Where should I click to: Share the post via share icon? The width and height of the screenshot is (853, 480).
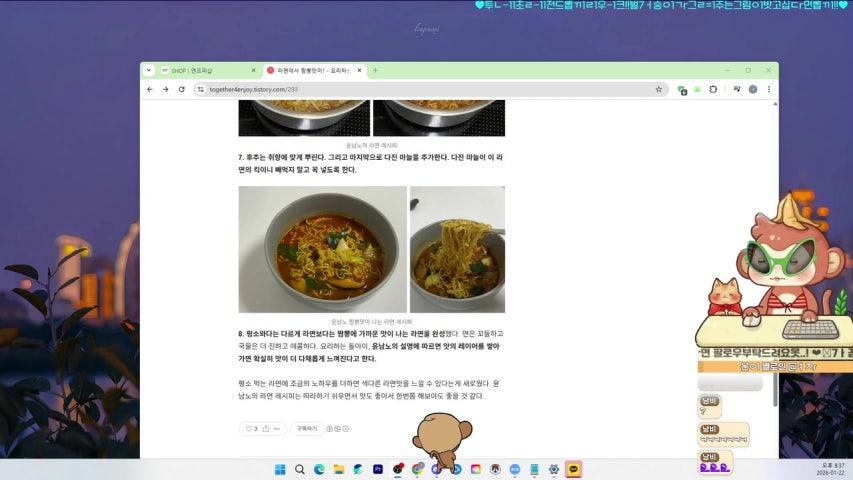click(x=265, y=429)
